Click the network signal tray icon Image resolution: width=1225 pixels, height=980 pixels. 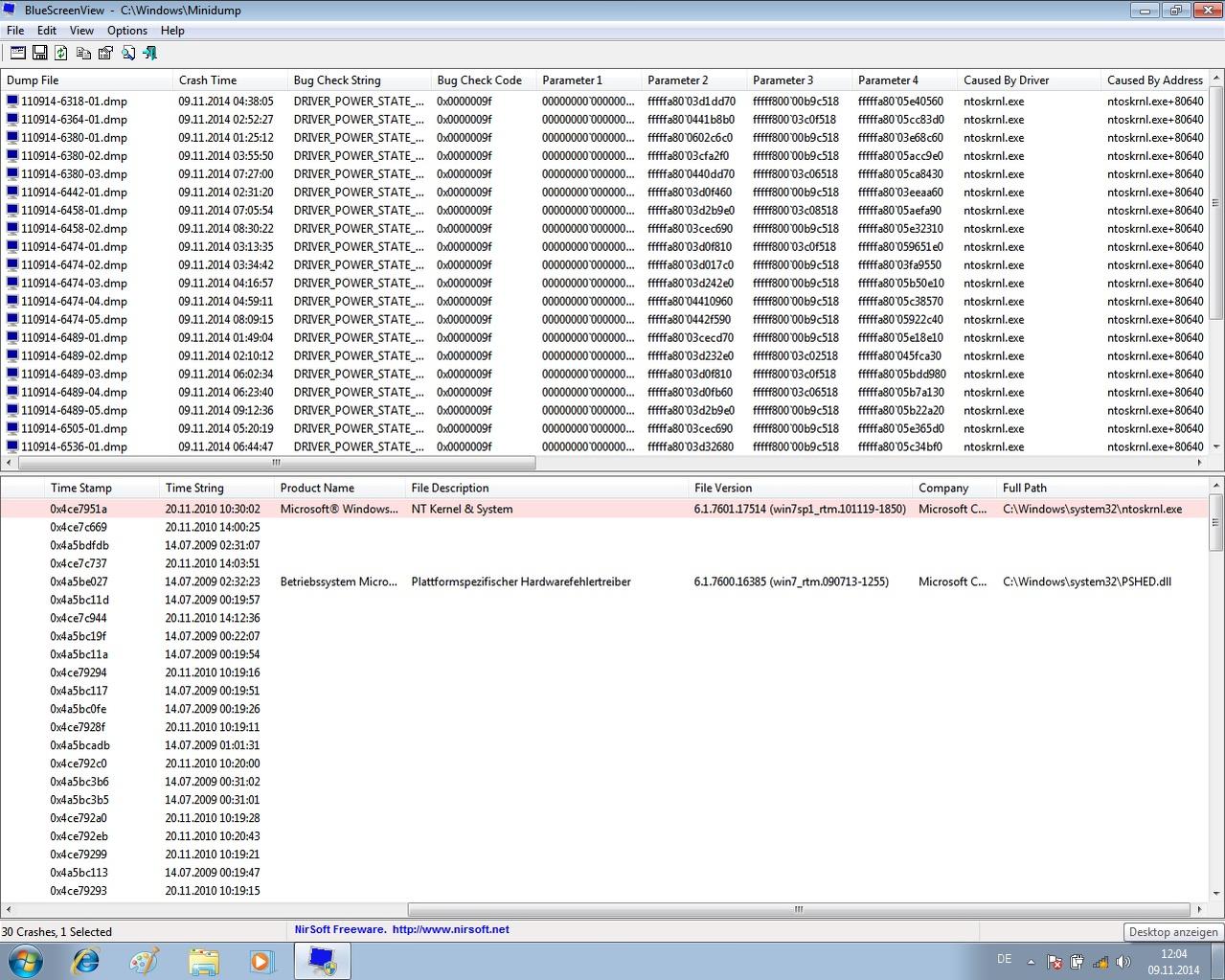1100,962
